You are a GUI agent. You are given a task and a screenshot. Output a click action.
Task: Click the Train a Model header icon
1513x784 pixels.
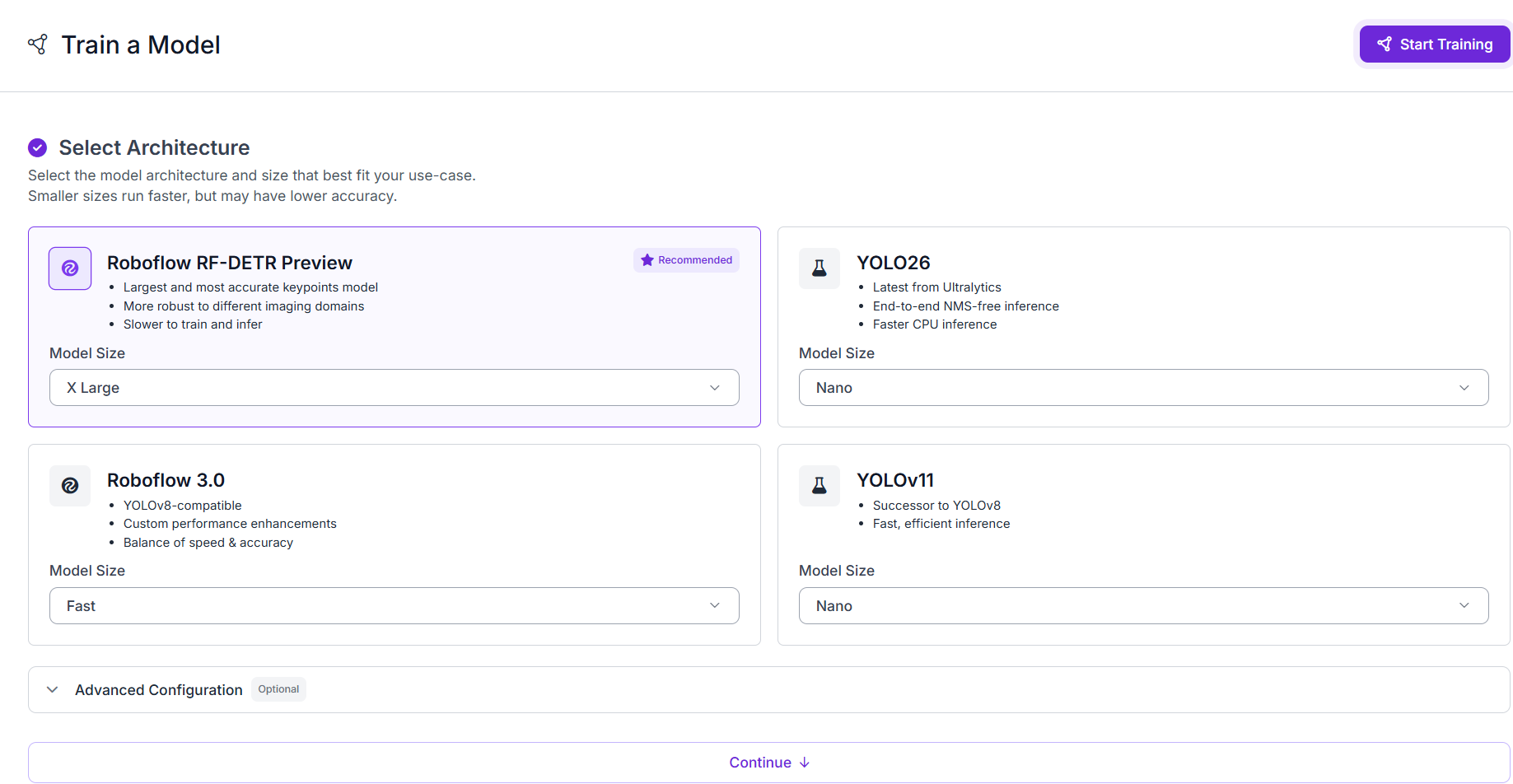click(38, 44)
